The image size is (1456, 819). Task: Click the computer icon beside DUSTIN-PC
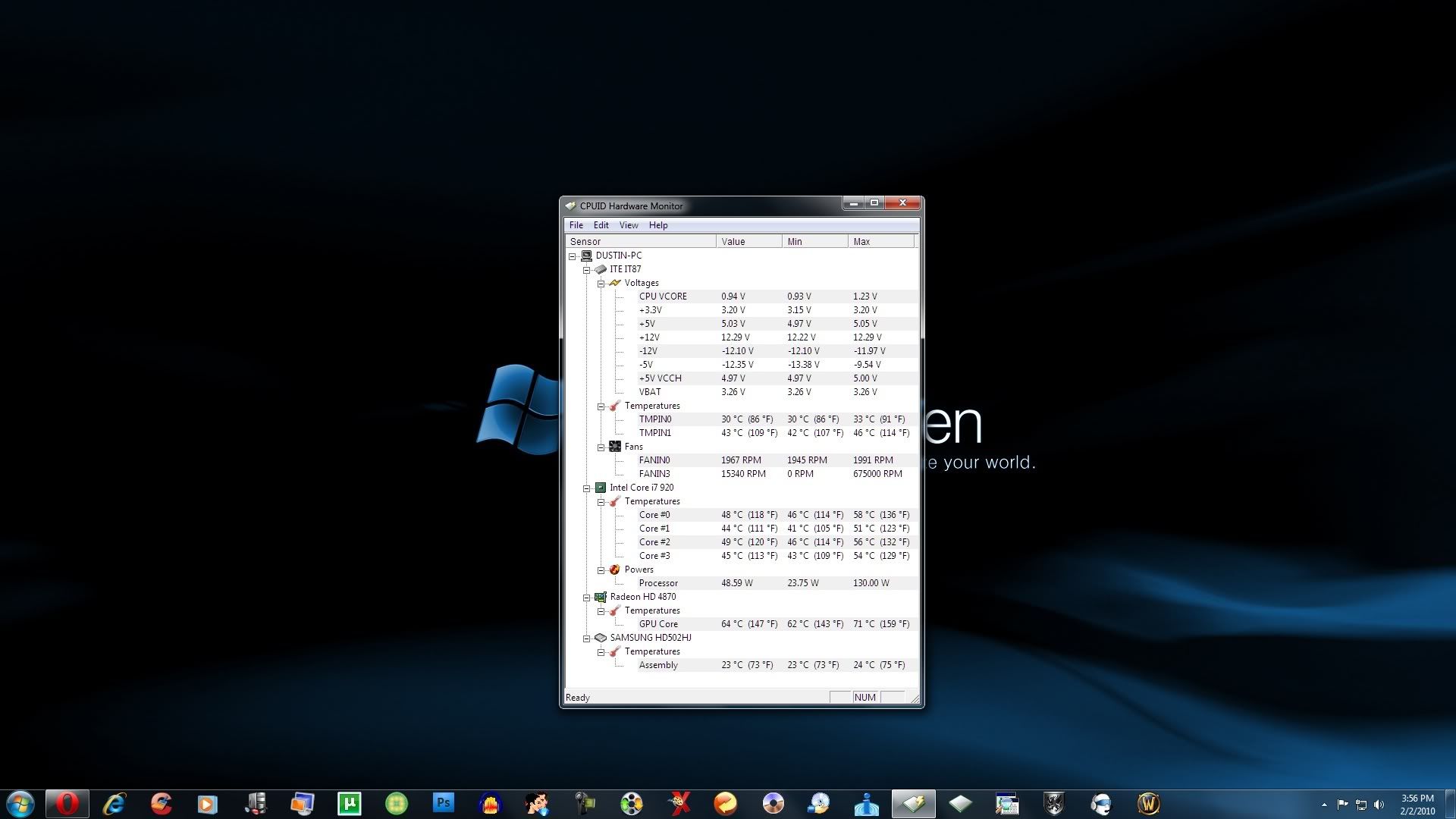[x=586, y=256]
